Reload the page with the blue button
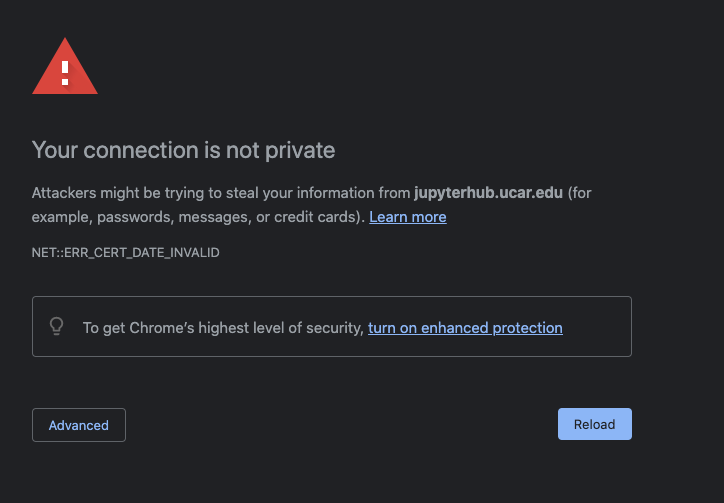 [x=595, y=424]
